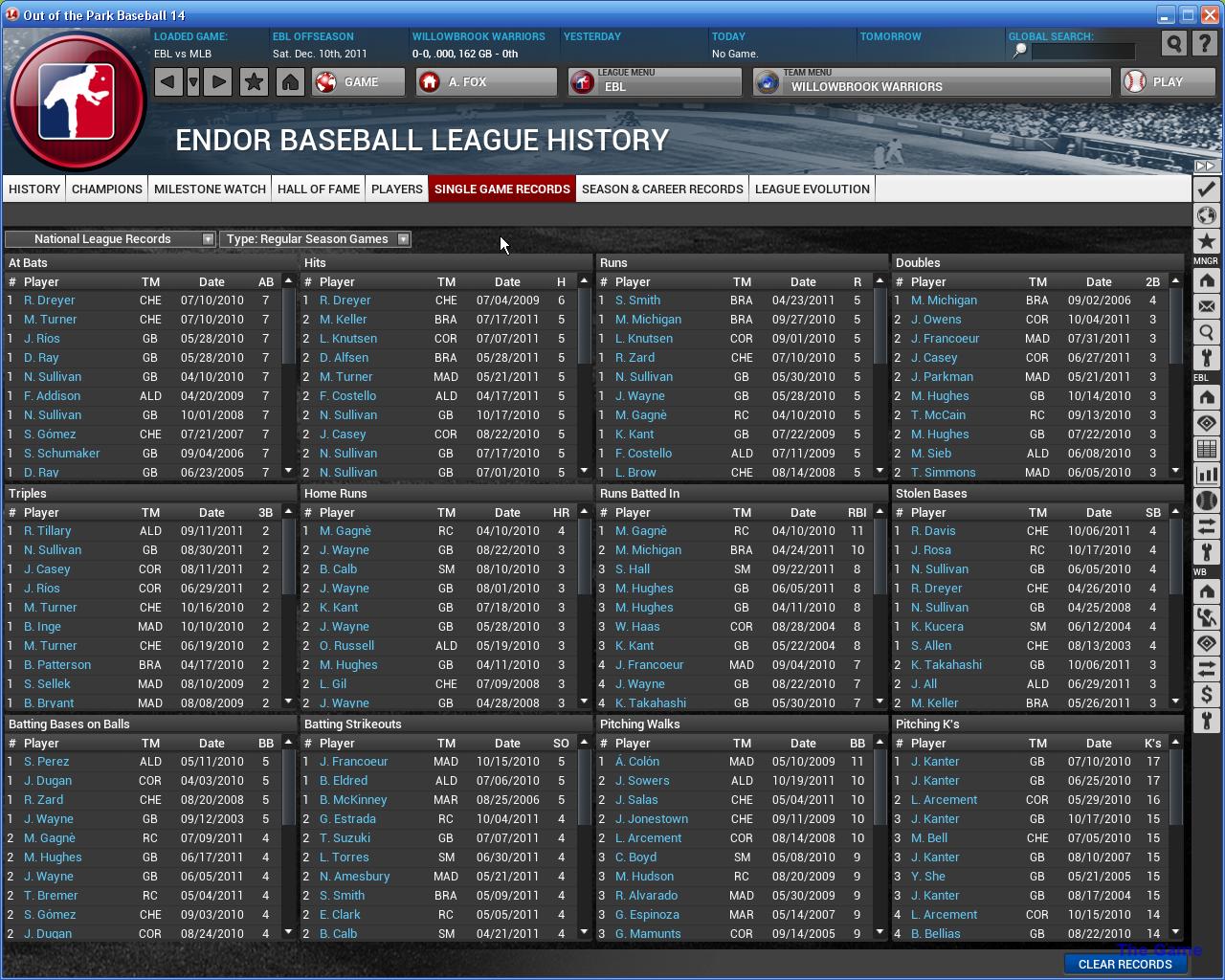Open the National League Records dropdown
Screen dimensions: 1225x980
110,239
